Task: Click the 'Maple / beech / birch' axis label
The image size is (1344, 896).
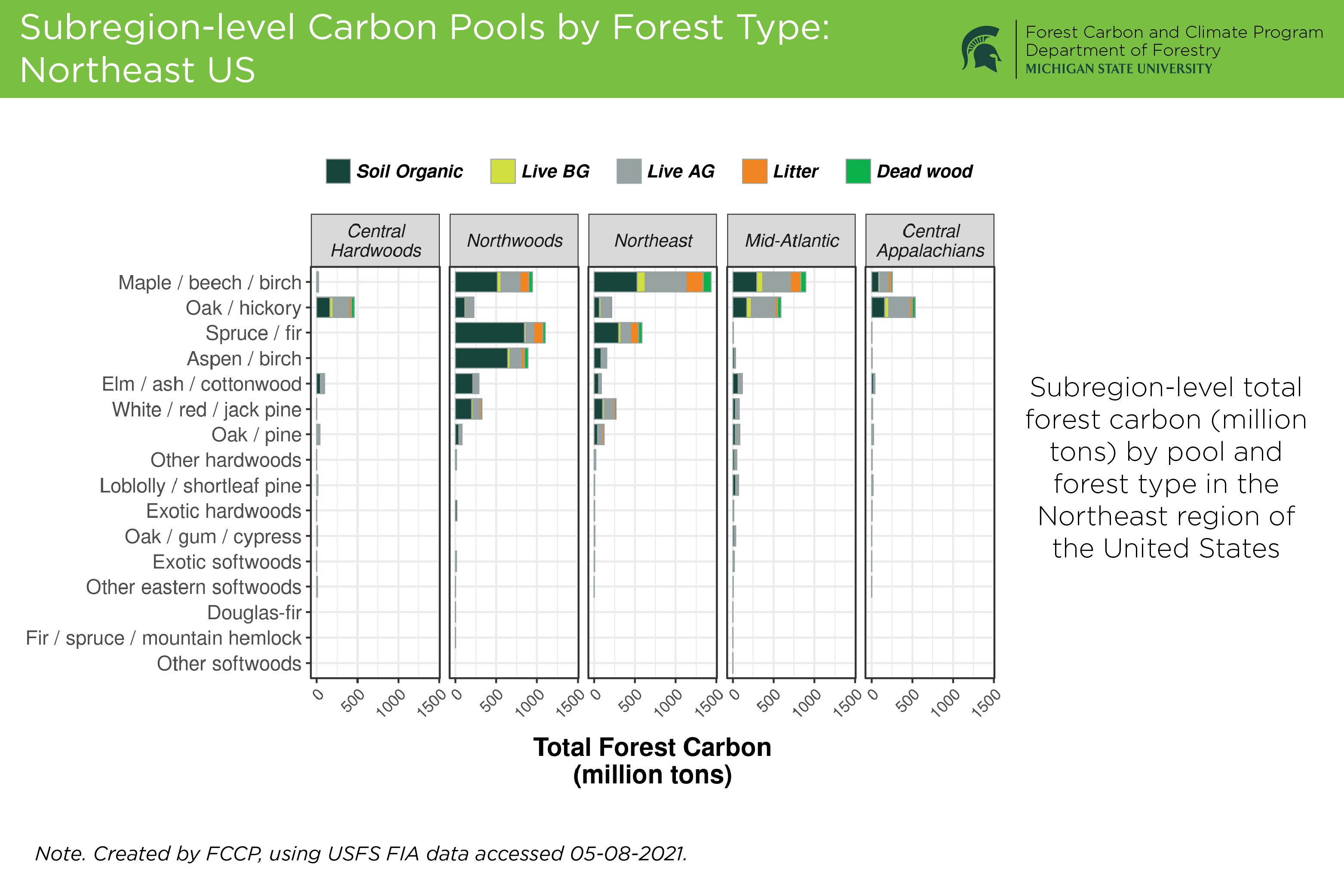Action: click(209, 282)
